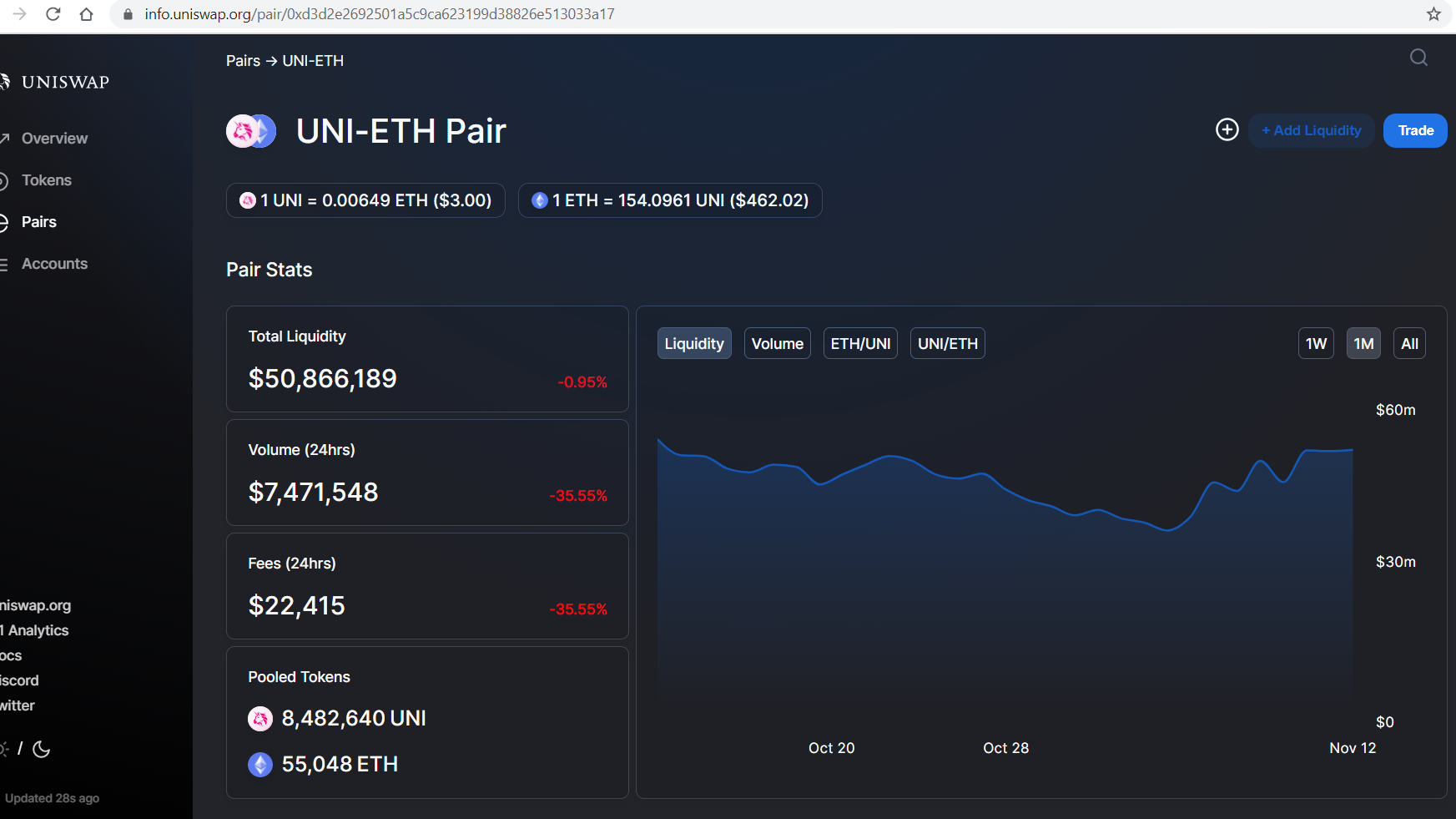Click the UNI-ETH Pair heading
Screen dimensions: 1456x819
(401, 131)
